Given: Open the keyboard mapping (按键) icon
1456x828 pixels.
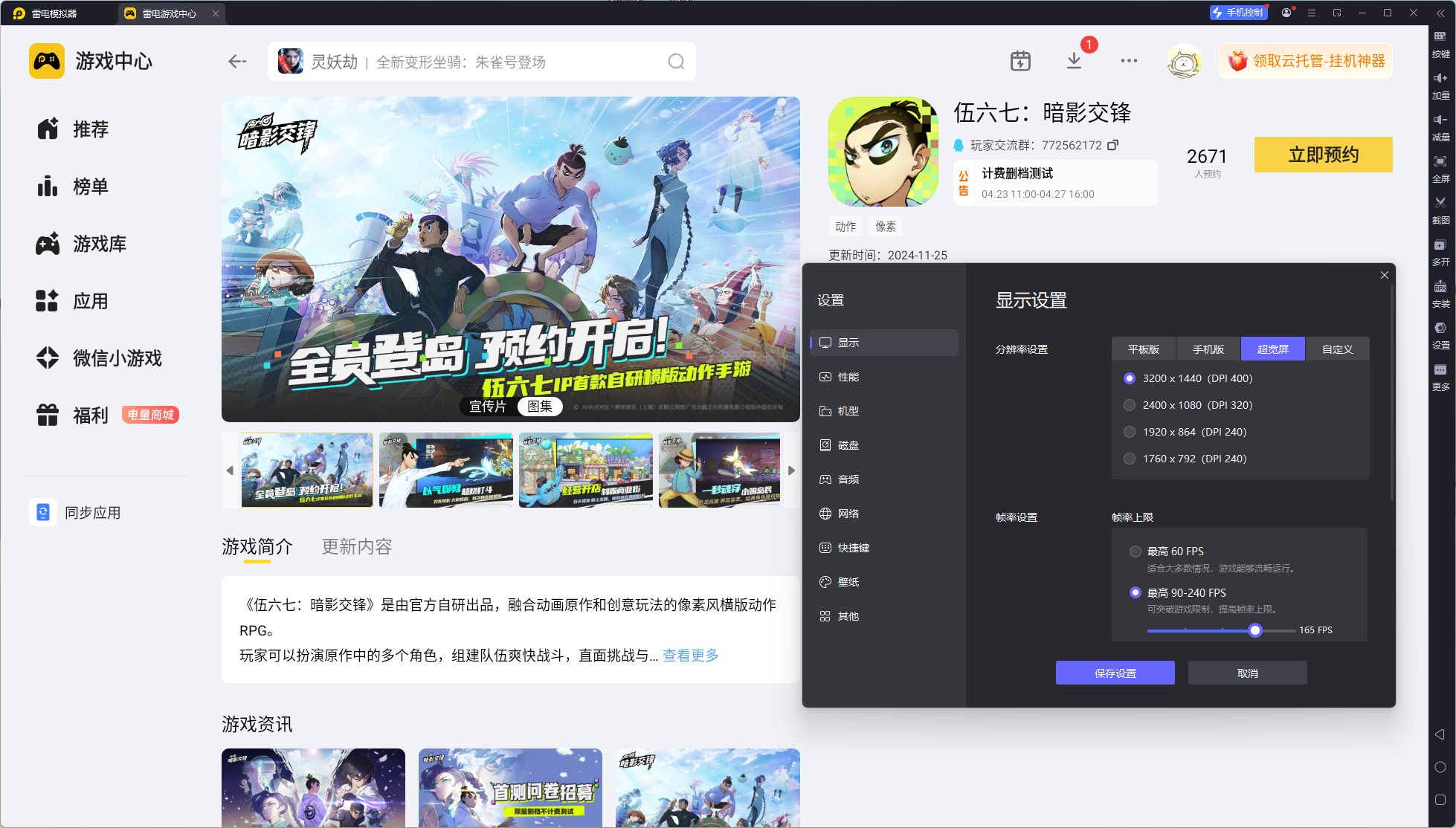Looking at the screenshot, I should (x=1440, y=36).
